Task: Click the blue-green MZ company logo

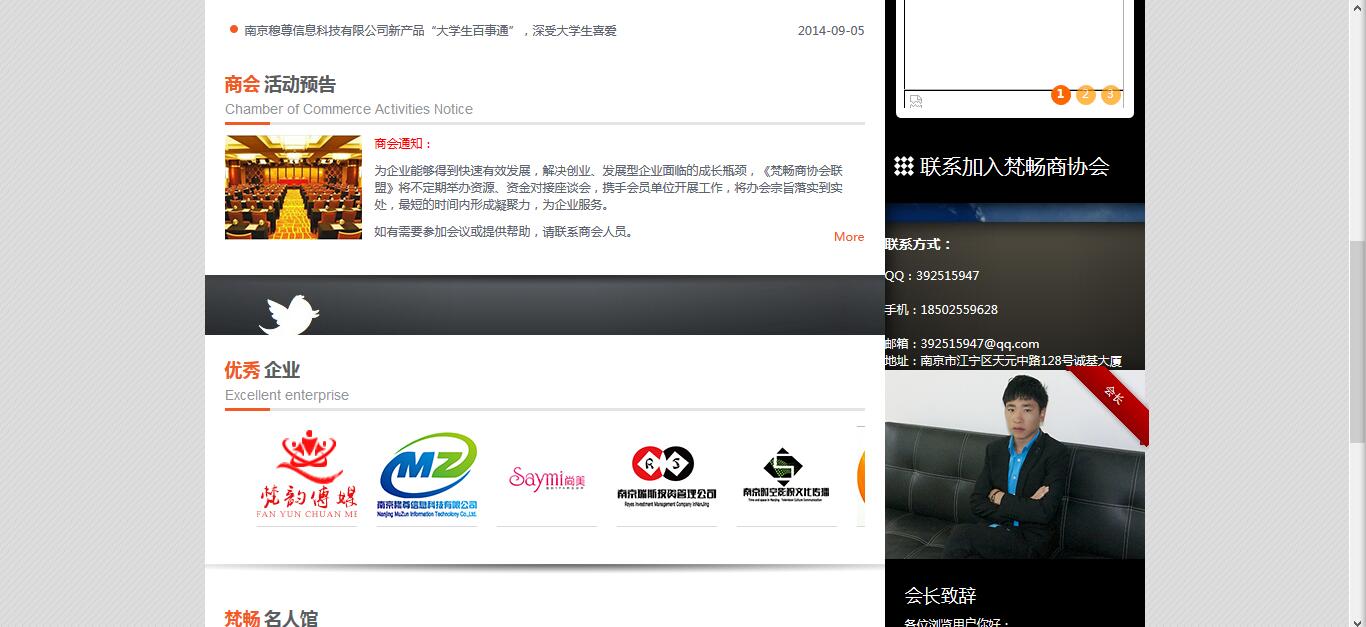Action: coord(427,475)
